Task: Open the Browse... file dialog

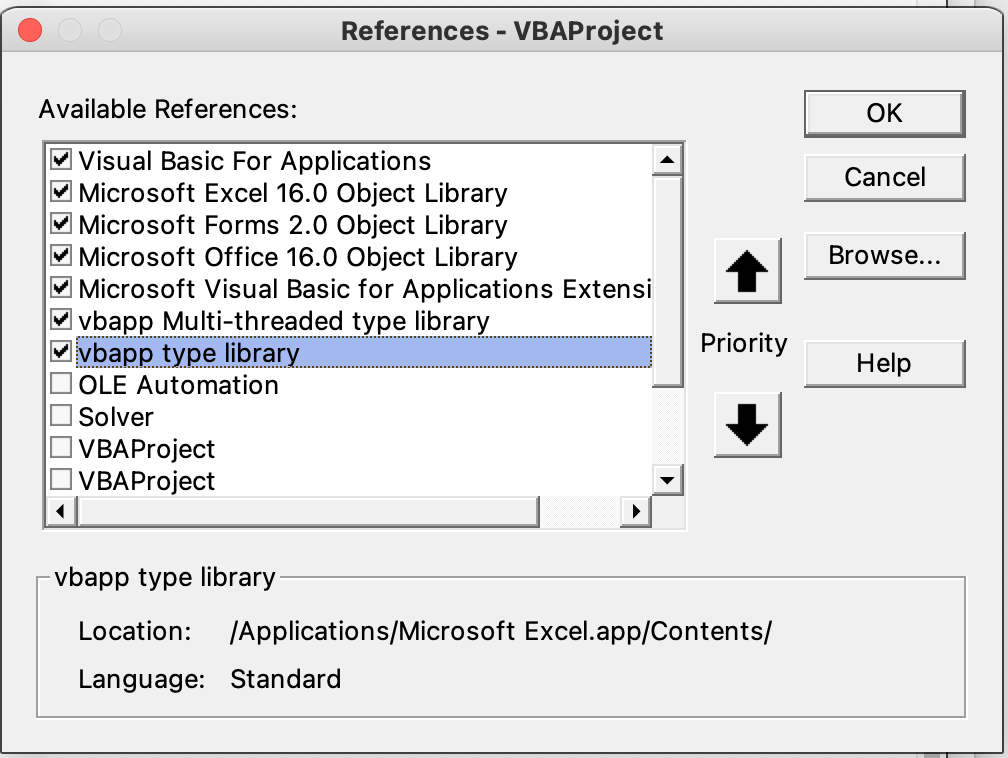Action: 884,256
